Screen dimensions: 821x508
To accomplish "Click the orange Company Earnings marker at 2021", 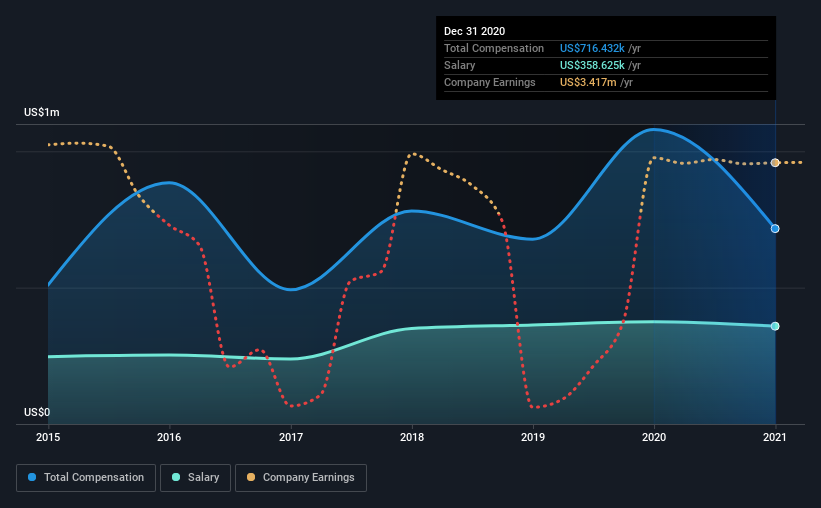I will coord(775,163).
